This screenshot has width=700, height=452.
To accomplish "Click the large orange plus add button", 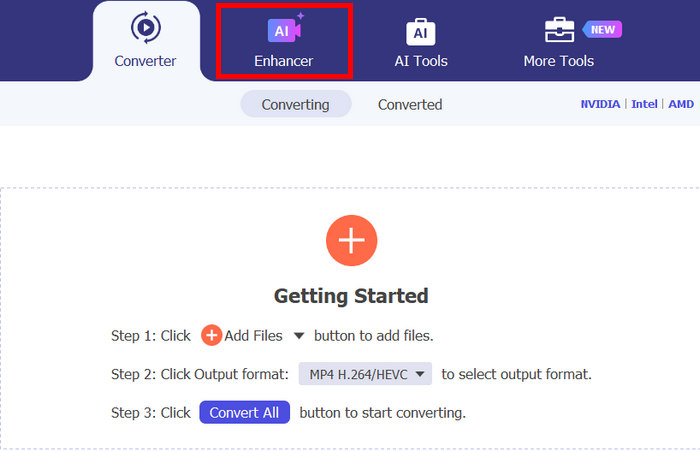I will pos(351,240).
